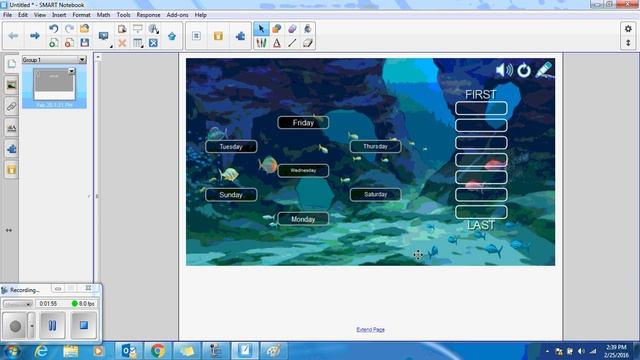Select the Sunday label
Image resolution: width=640 pixels, height=360 pixels.
point(231,195)
